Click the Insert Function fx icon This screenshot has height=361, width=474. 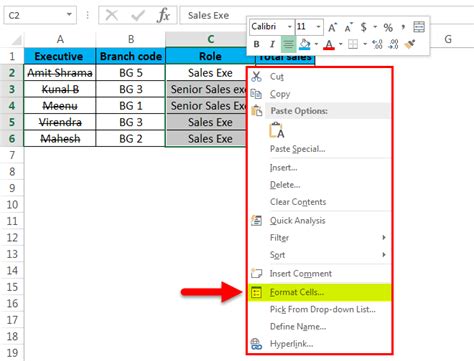(x=163, y=15)
